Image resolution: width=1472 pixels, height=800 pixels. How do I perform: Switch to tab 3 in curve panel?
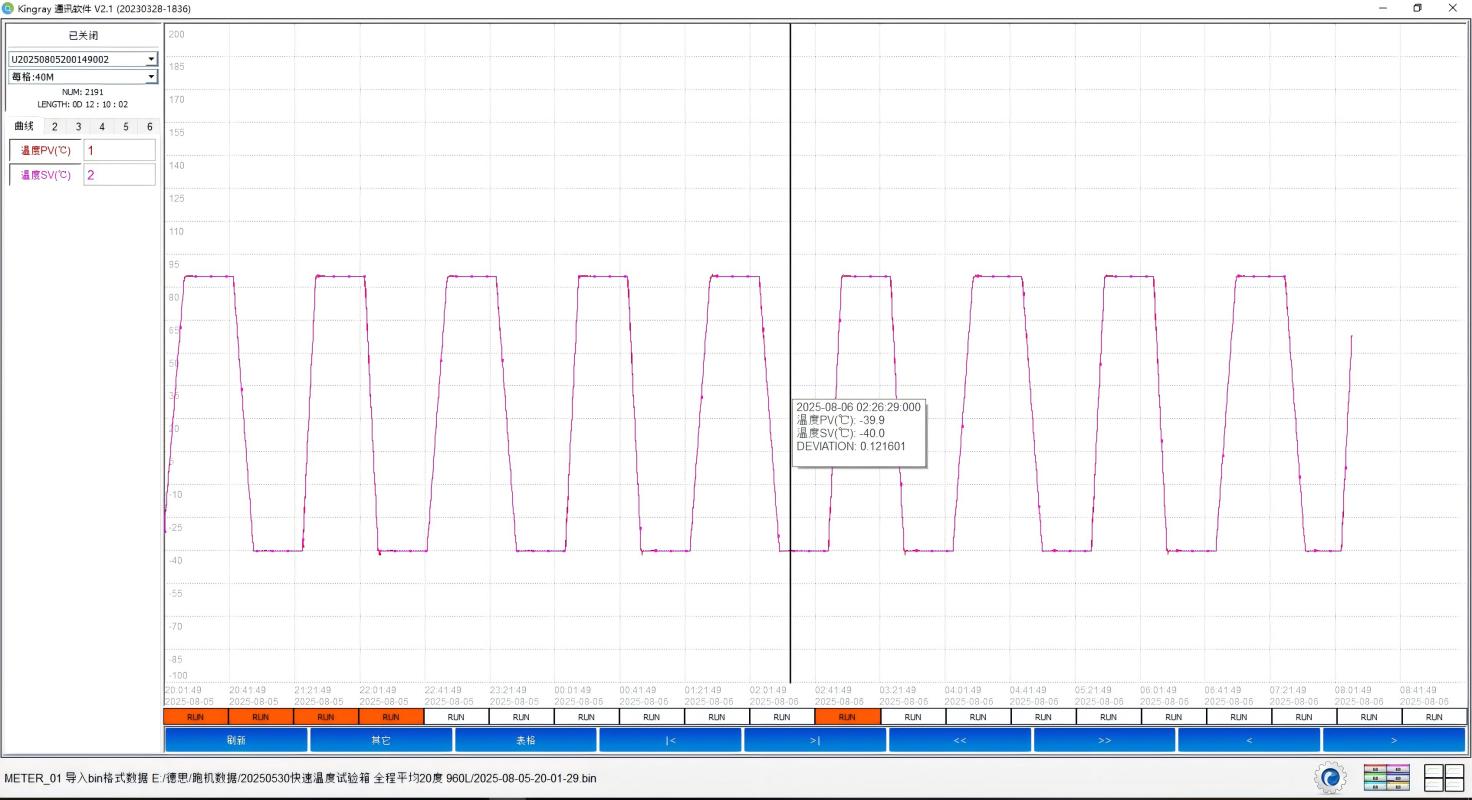[78, 127]
